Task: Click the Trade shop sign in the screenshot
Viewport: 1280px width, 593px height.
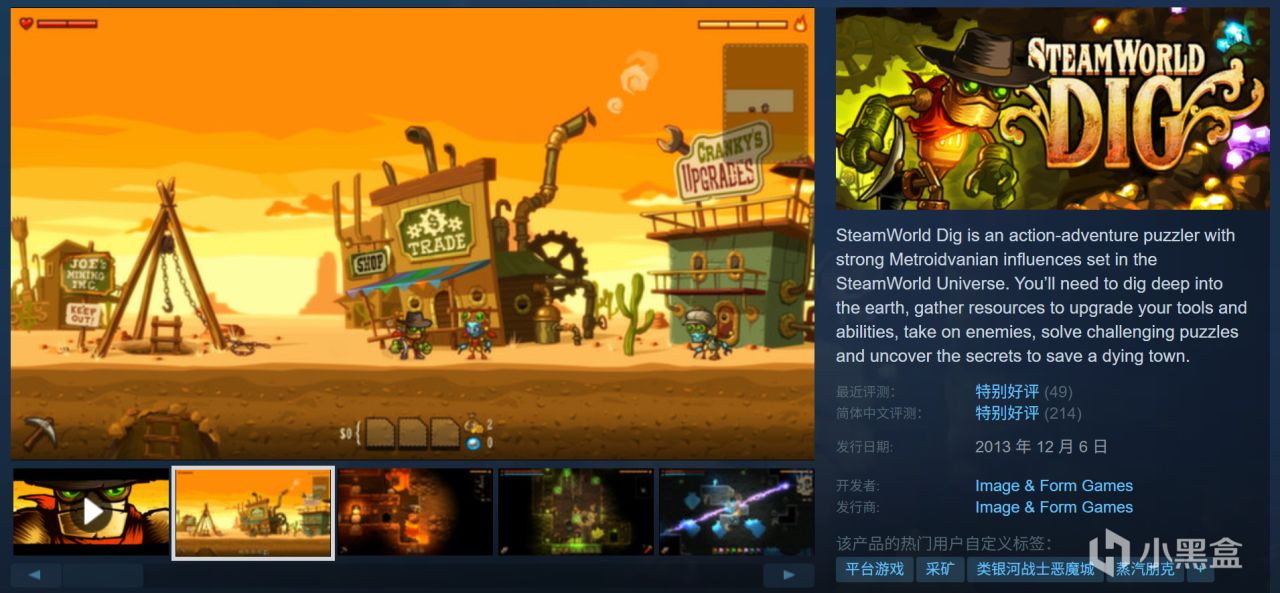Action: point(436,230)
